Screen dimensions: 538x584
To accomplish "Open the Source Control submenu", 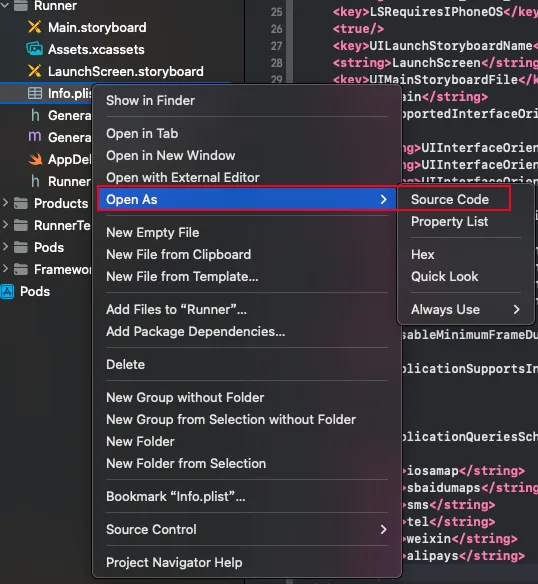I will pos(247,530).
